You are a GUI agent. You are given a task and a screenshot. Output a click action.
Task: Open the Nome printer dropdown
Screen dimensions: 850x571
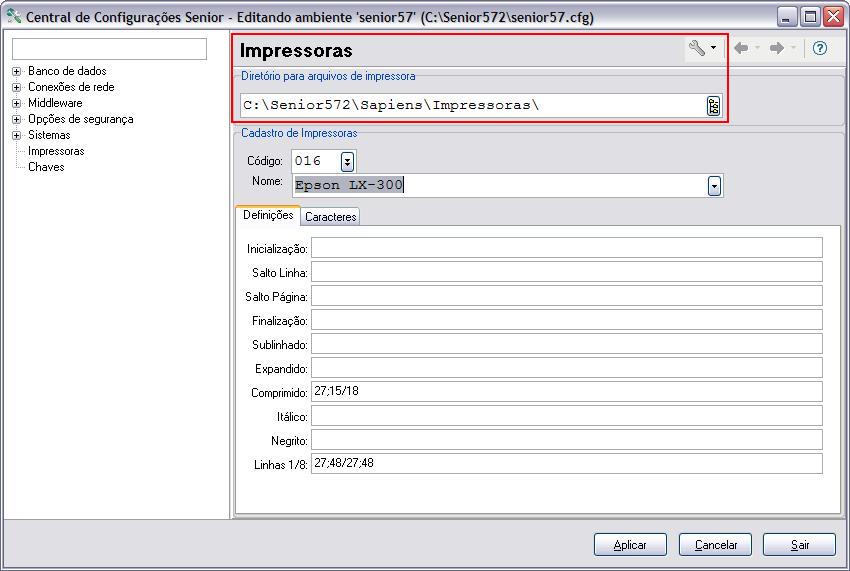point(714,185)
